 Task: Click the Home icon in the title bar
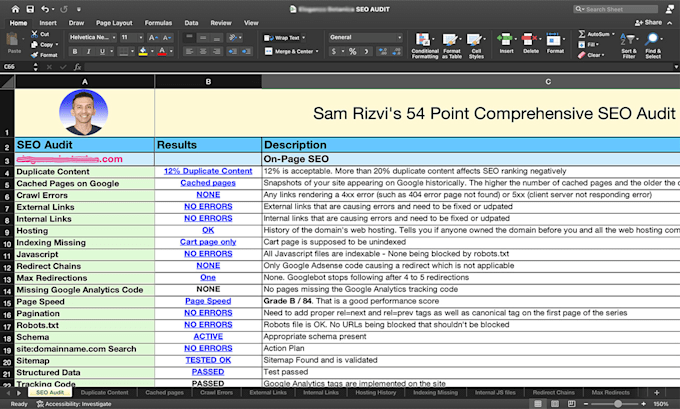(15, 9)
